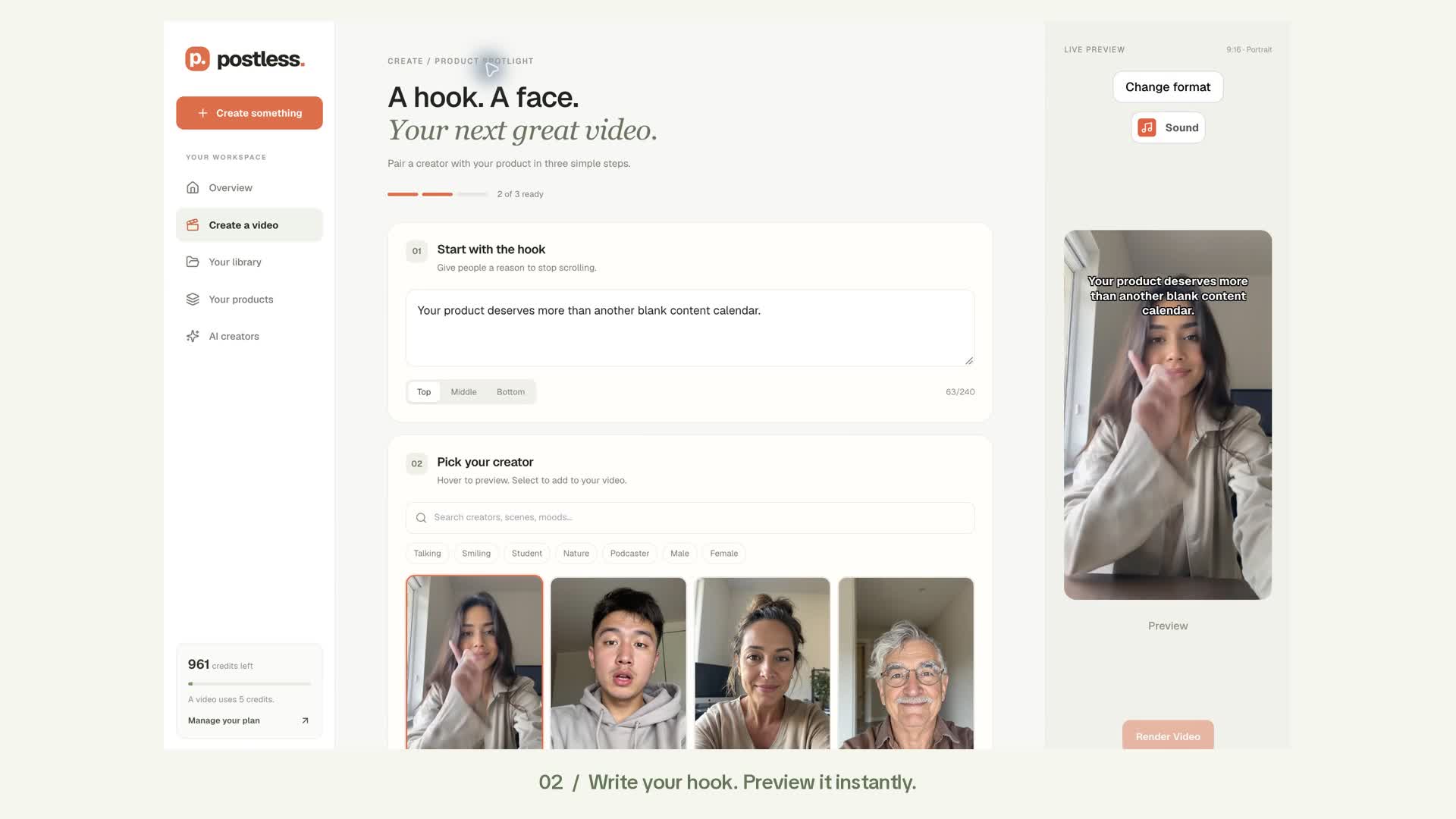Click the plus icon in Create something
This screenshot has height=819, width=1456.
click(202, 113)
